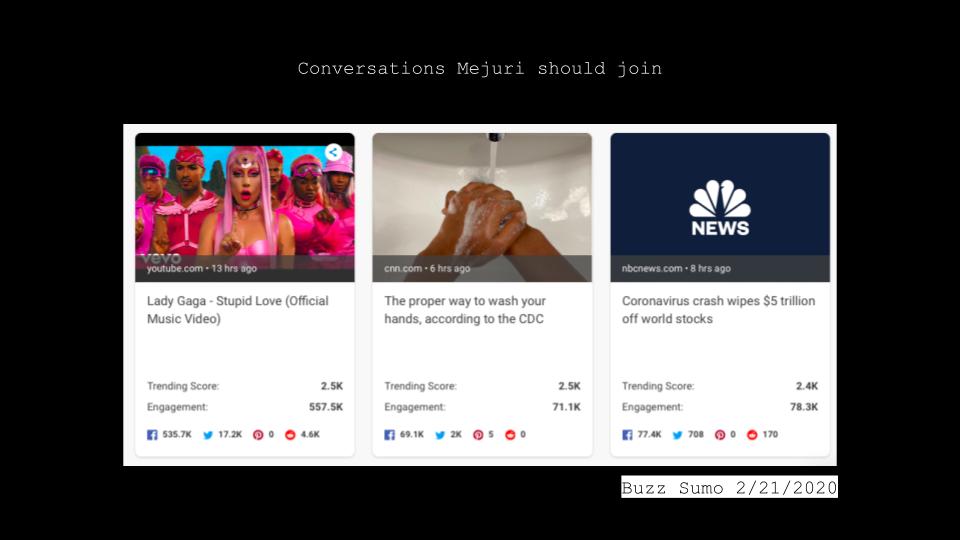Click Twitter icon on Lady Gaga card
Viewport: 960px width, 540px height.
click(208, 435)
